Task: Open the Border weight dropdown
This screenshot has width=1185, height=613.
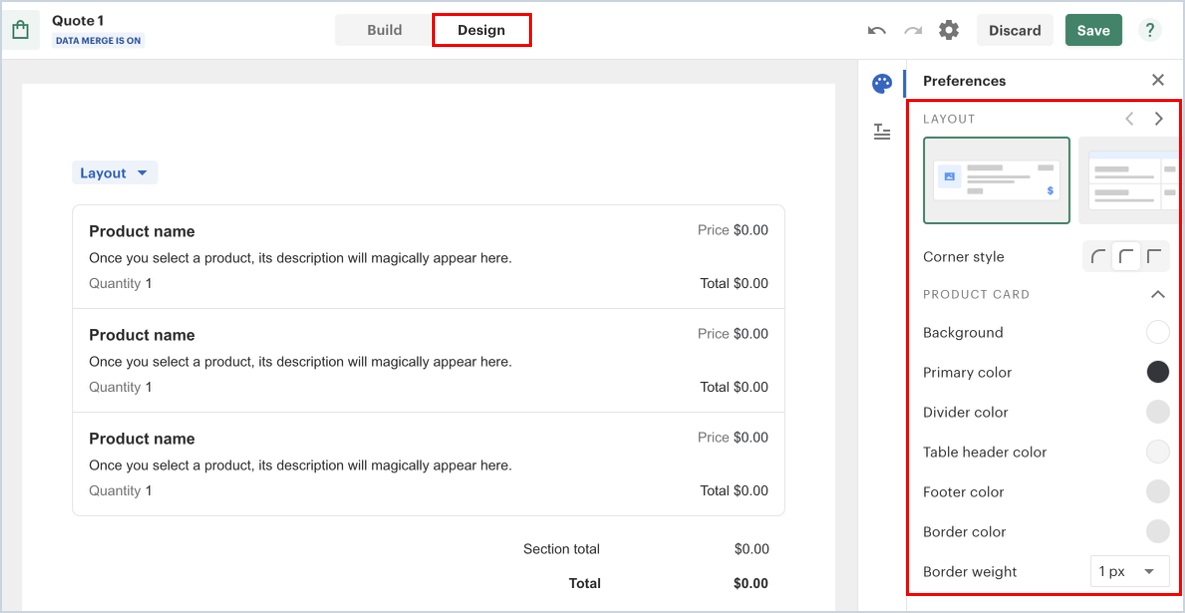Action: click(1129, 571)
